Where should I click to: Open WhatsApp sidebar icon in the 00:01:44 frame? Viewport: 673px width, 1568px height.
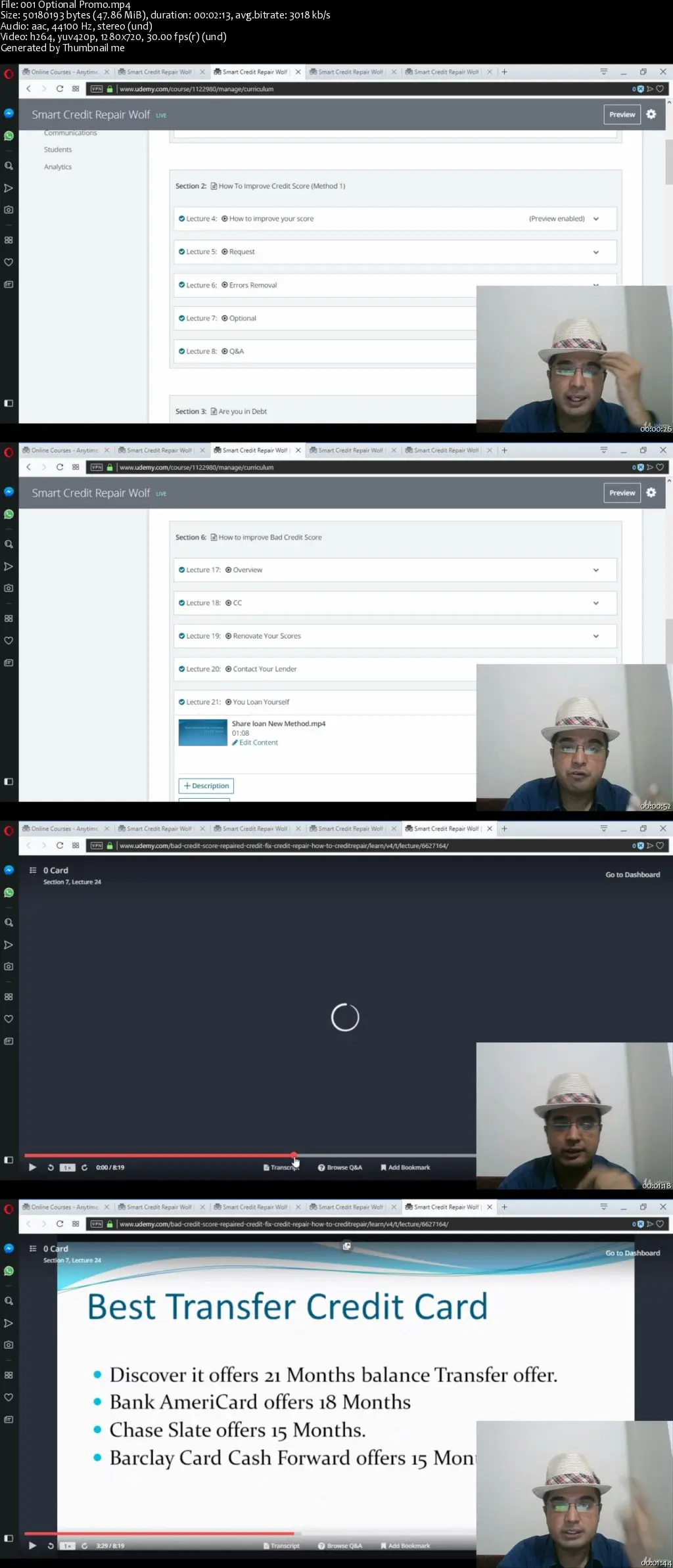(x=9, y=1271)
